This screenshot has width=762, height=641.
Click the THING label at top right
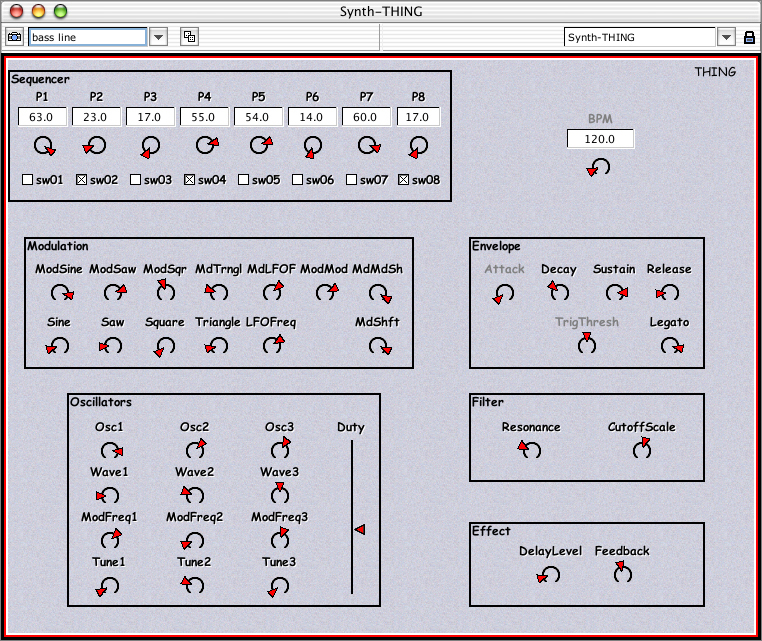pyautogui.click(x=715, y=72)
